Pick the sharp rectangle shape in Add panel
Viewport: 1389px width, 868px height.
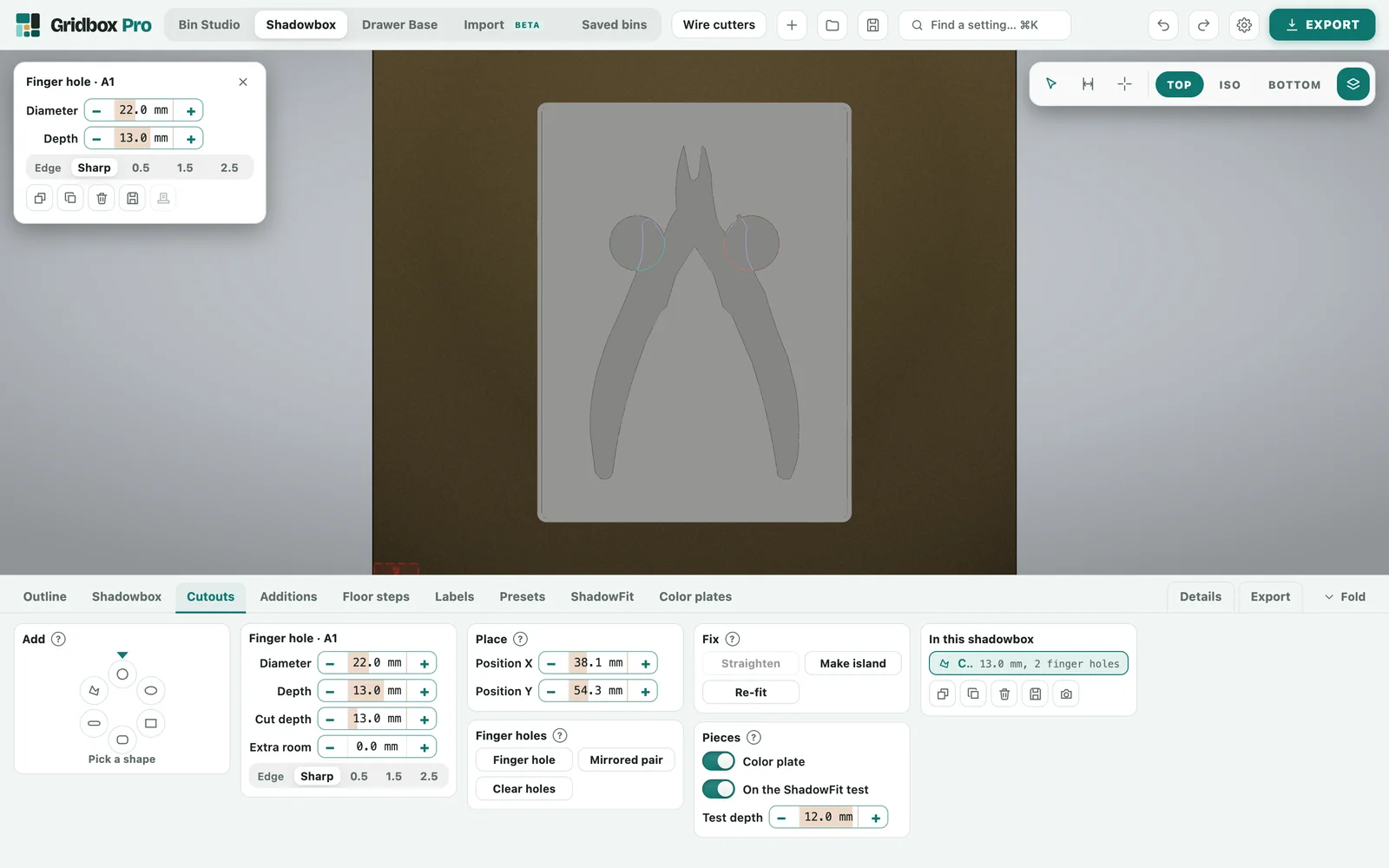point(150,723)
